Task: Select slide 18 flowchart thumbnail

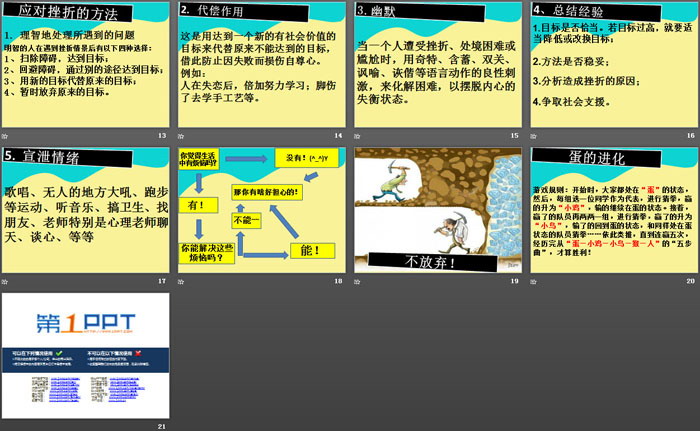Action: pyautogui.click(x=262, y=210)
